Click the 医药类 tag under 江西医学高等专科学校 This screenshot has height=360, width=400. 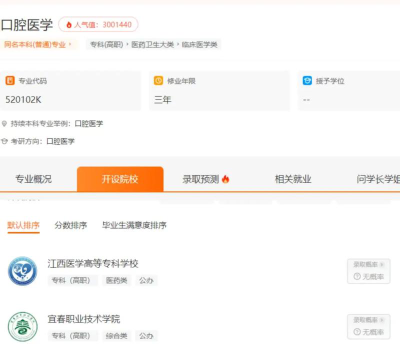[x=117, y=280]
